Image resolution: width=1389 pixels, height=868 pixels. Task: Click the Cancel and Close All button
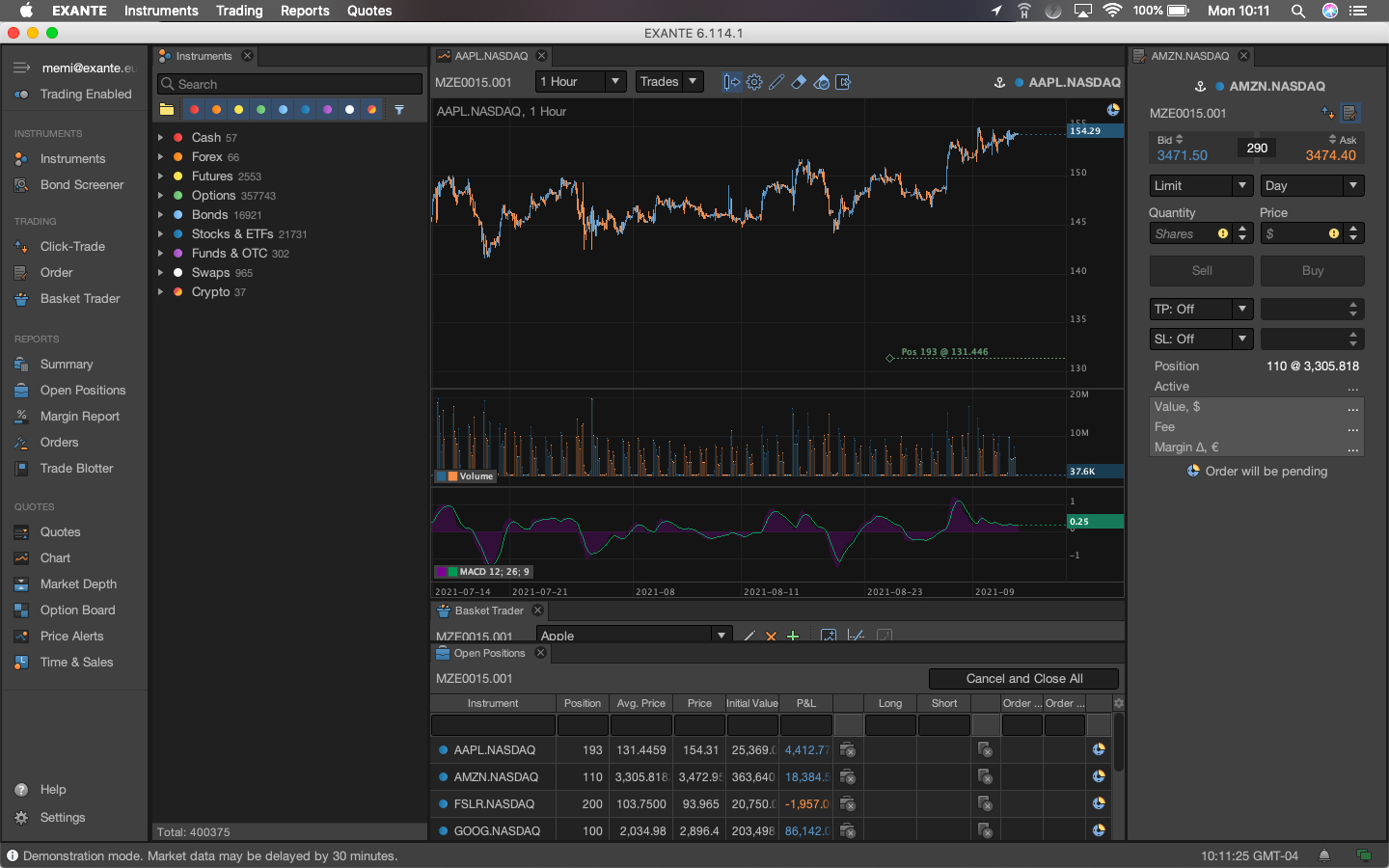(1023, 679)
